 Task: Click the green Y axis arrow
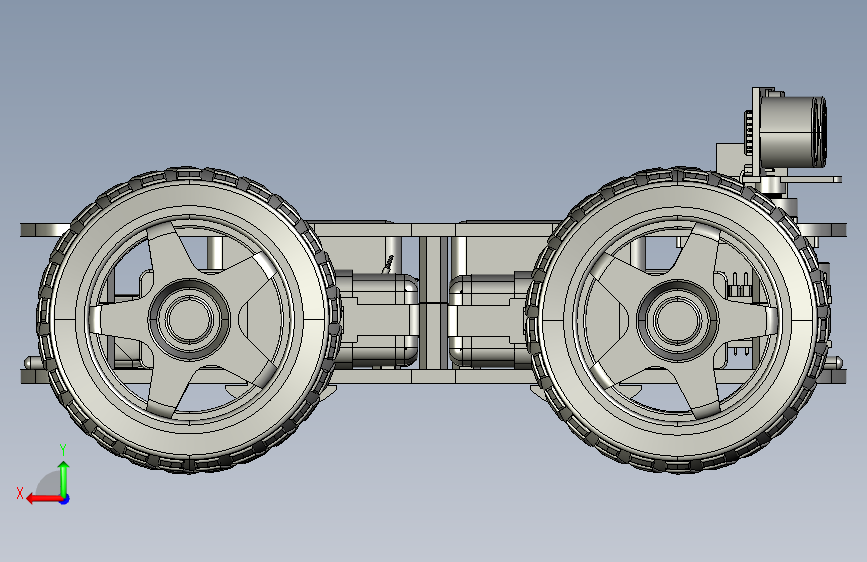coord(64,478)
